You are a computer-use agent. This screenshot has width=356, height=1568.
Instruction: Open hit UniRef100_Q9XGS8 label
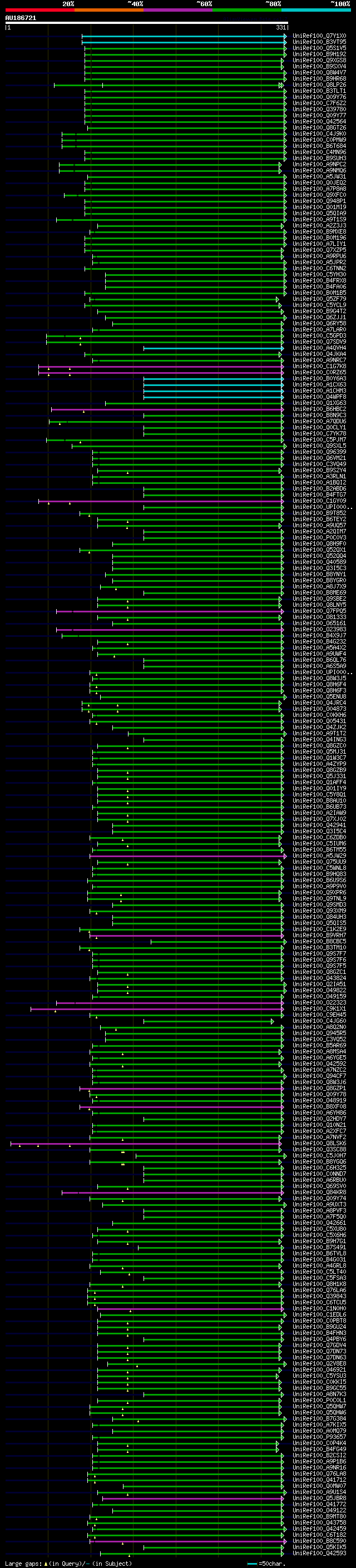pyautogui.click(x=319, y=60)
